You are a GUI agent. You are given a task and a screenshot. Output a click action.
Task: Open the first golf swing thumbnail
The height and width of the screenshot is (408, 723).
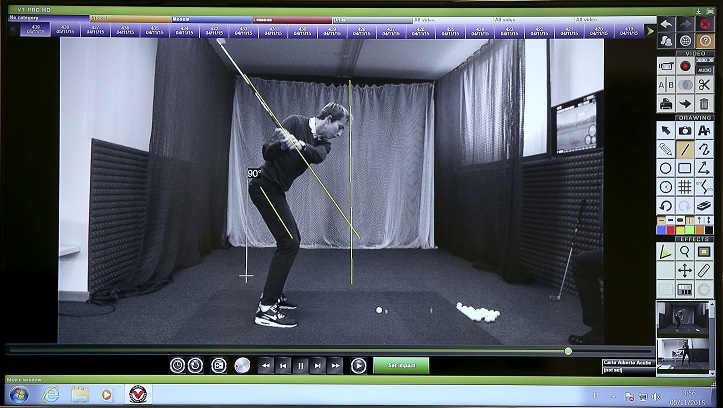pos(683,319)
